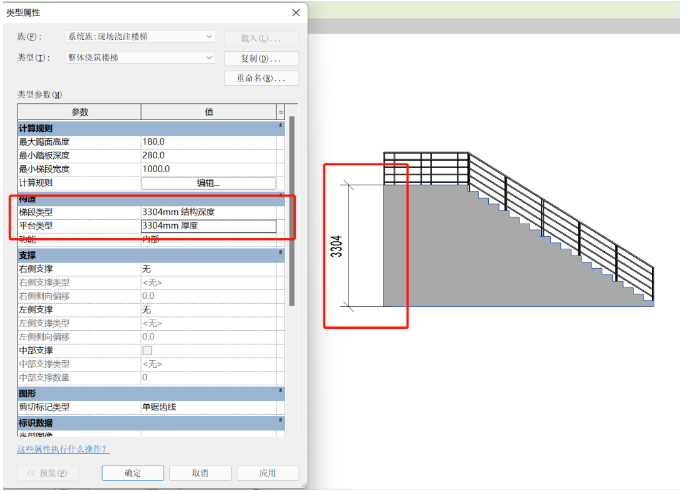Click the 重命名 rename button
688x491 pixels.
coord(262,78)
